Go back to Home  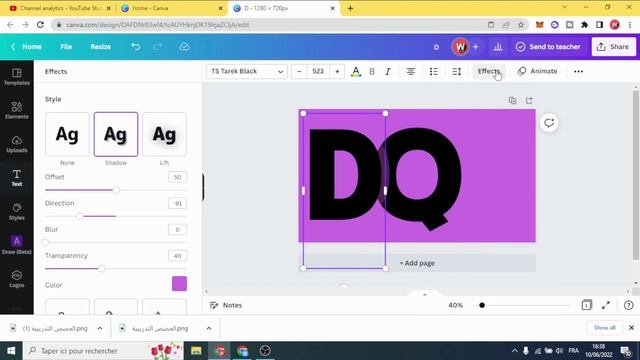tap(26, 47)
